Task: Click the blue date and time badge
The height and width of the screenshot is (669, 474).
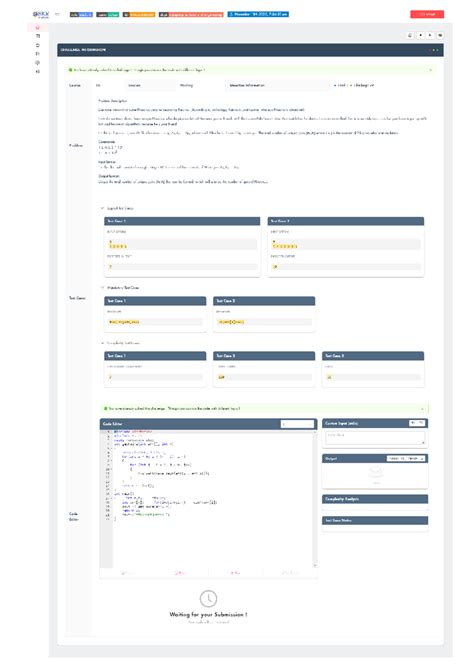Action: coord(258,14)
